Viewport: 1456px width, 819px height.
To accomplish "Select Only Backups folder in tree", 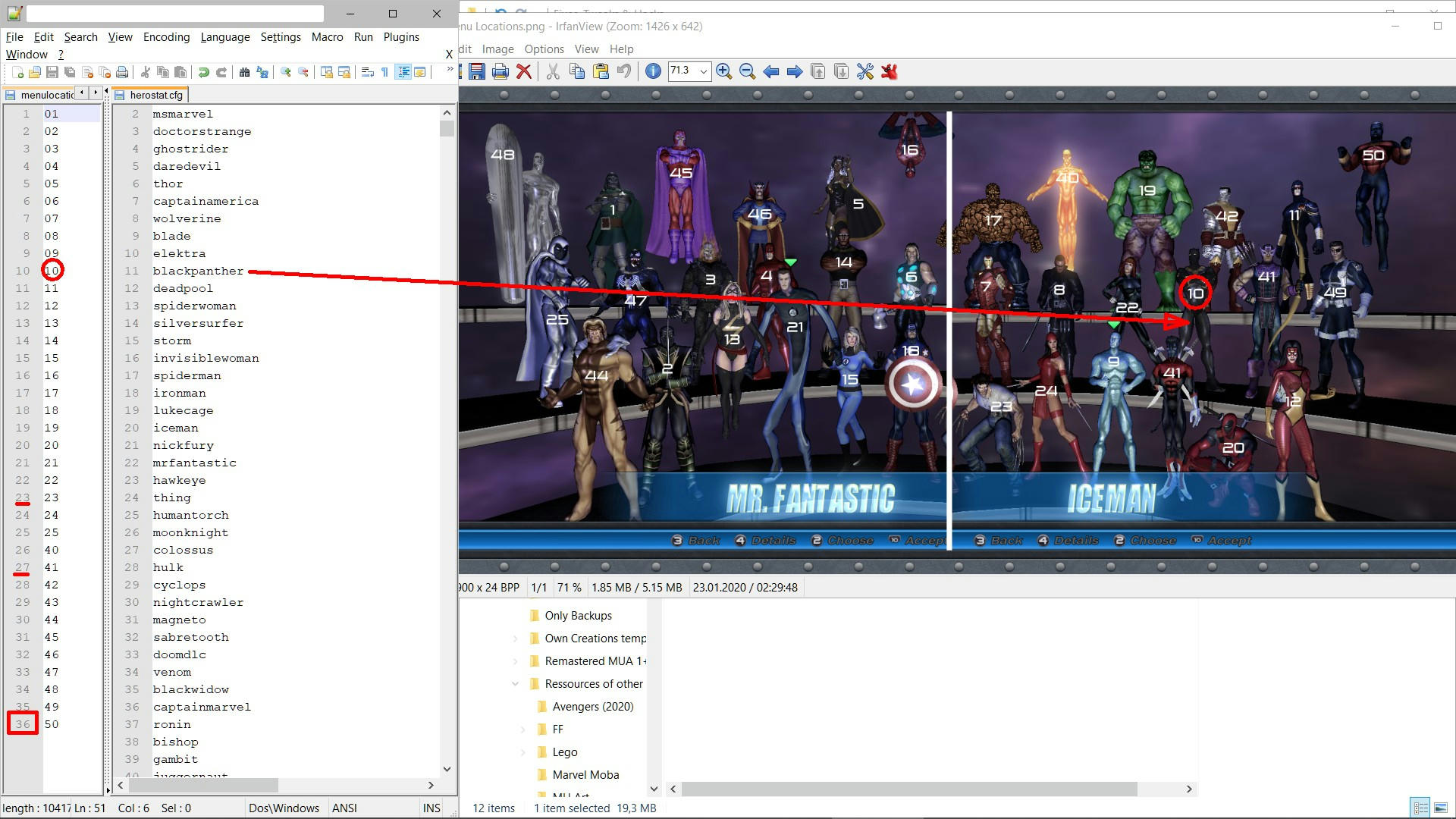I will pos(578,615).
